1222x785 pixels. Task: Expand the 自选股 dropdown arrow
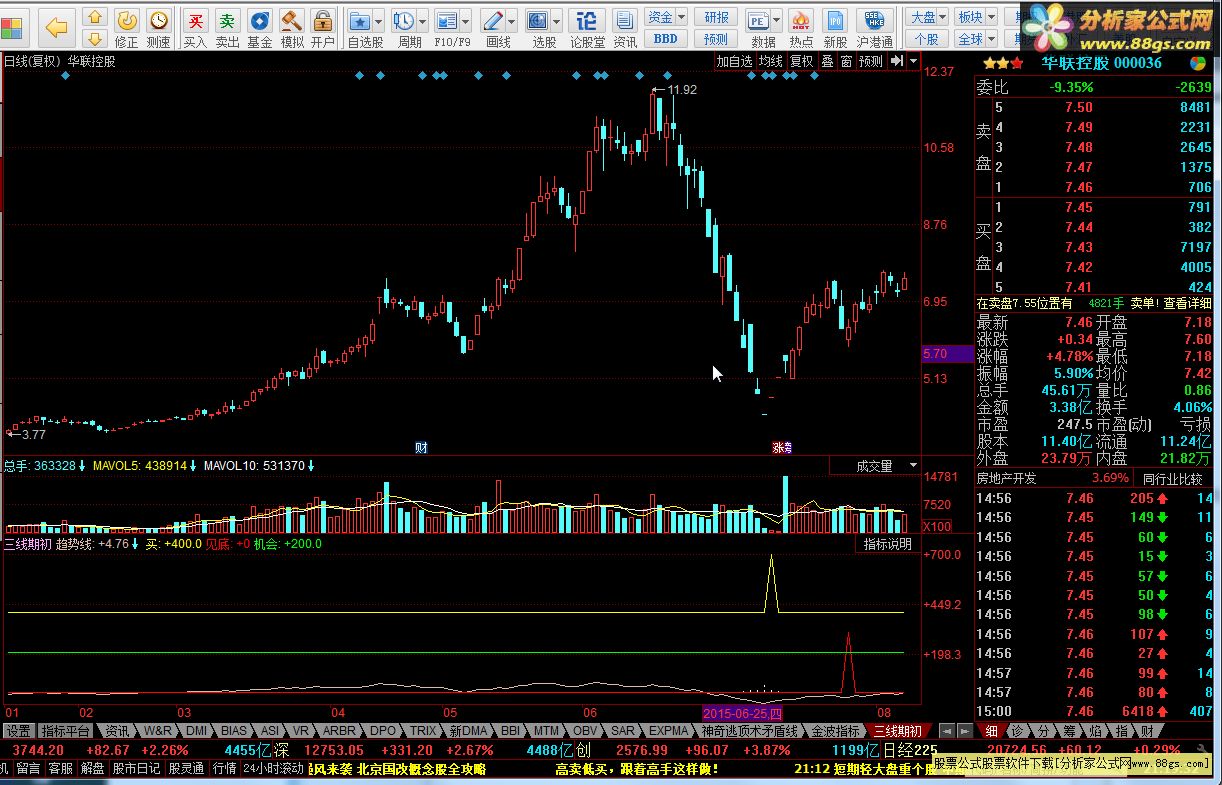tap(380, 20)
